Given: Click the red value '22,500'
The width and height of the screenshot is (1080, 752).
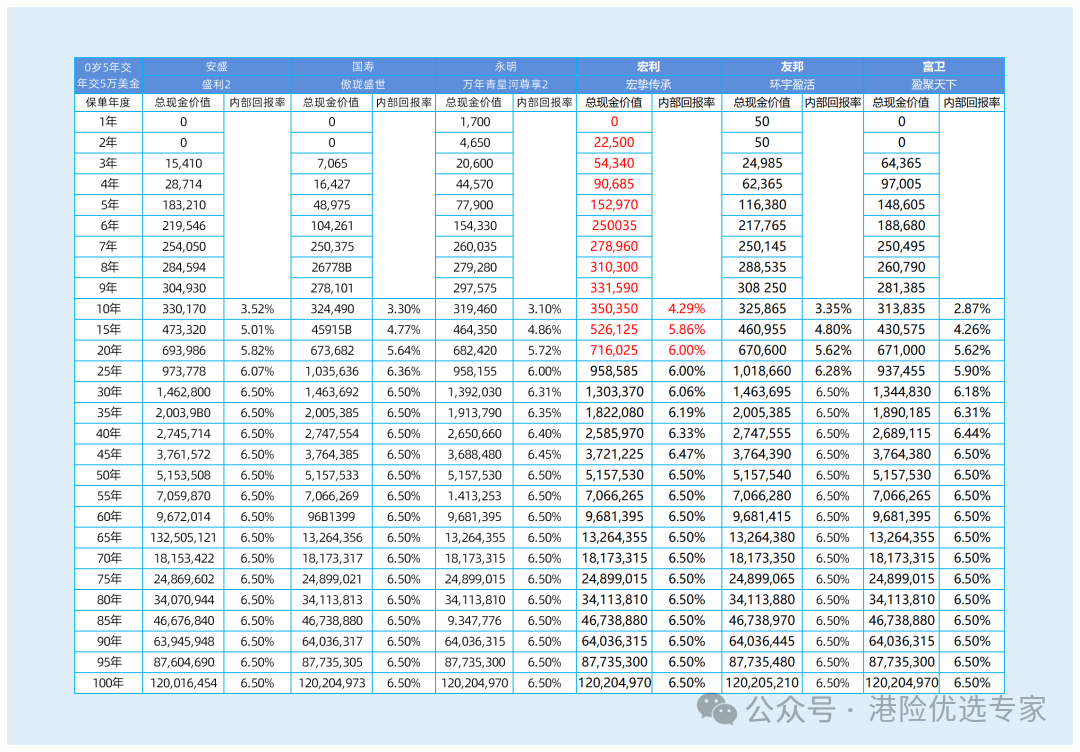Looking at the screenshot, I should (x=614, y=143).
